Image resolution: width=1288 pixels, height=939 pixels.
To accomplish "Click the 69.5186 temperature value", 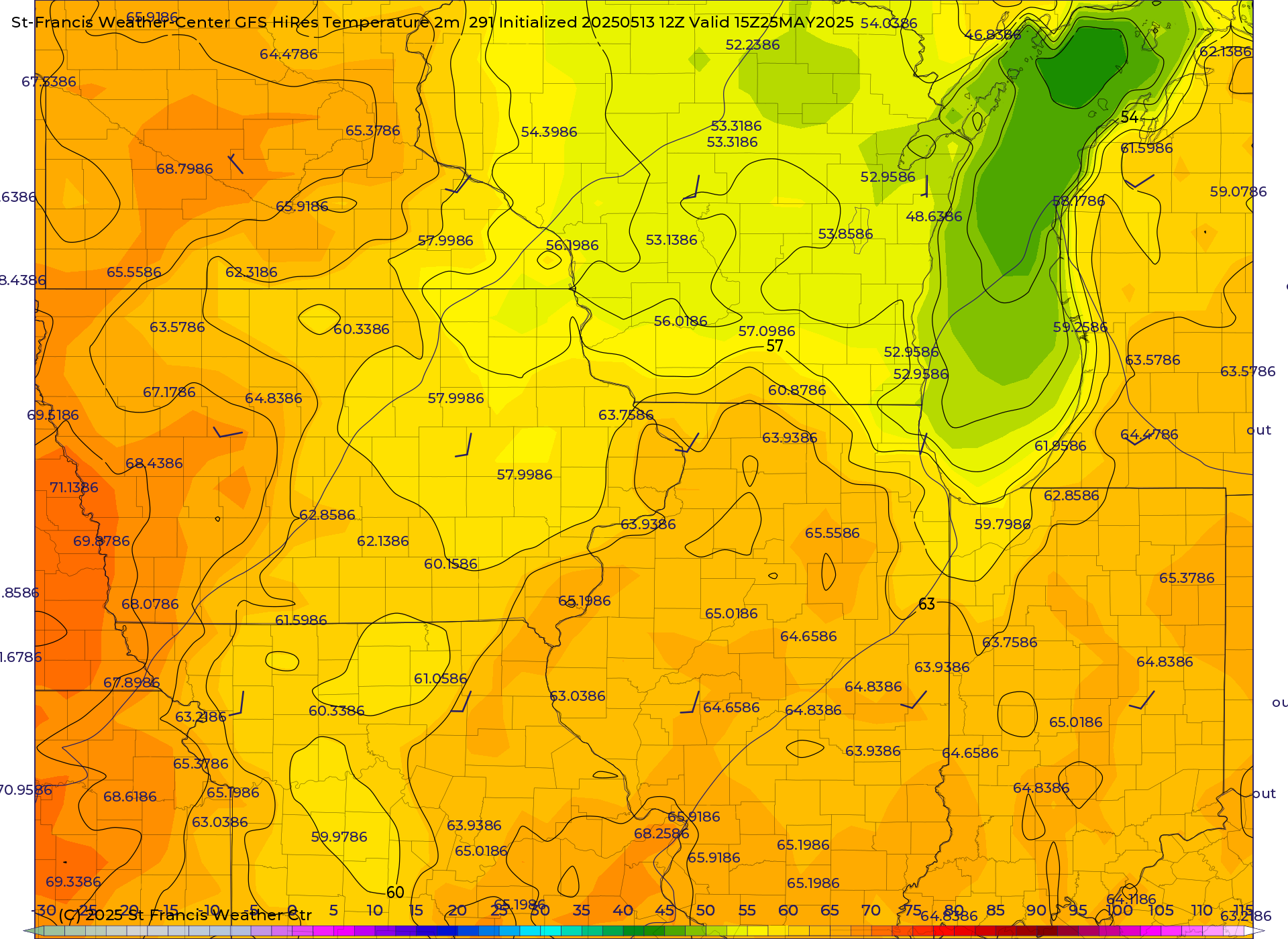I will [53, 415].
